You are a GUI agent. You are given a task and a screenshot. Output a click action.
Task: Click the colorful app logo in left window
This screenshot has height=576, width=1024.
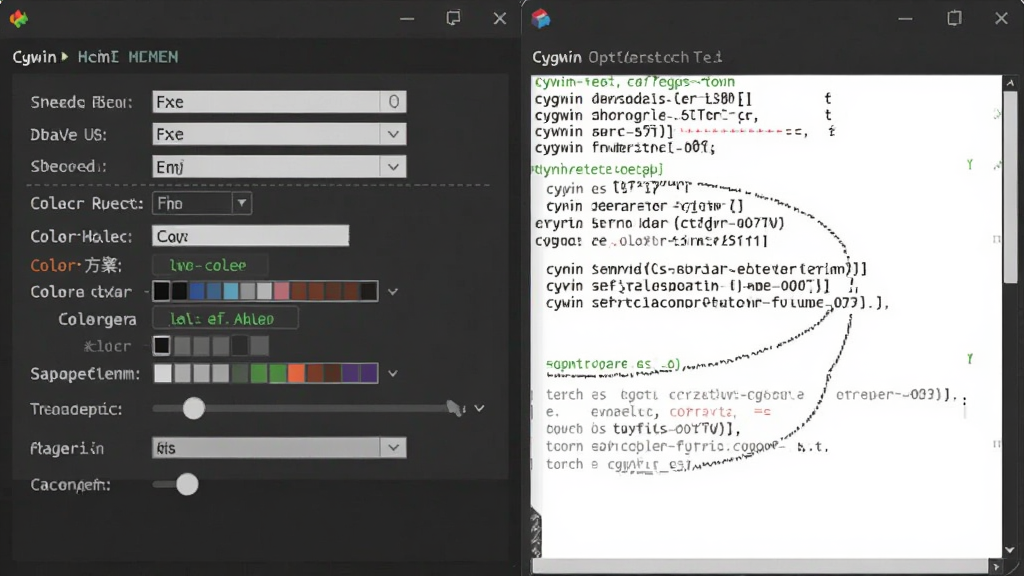click(x=19, y=19)
